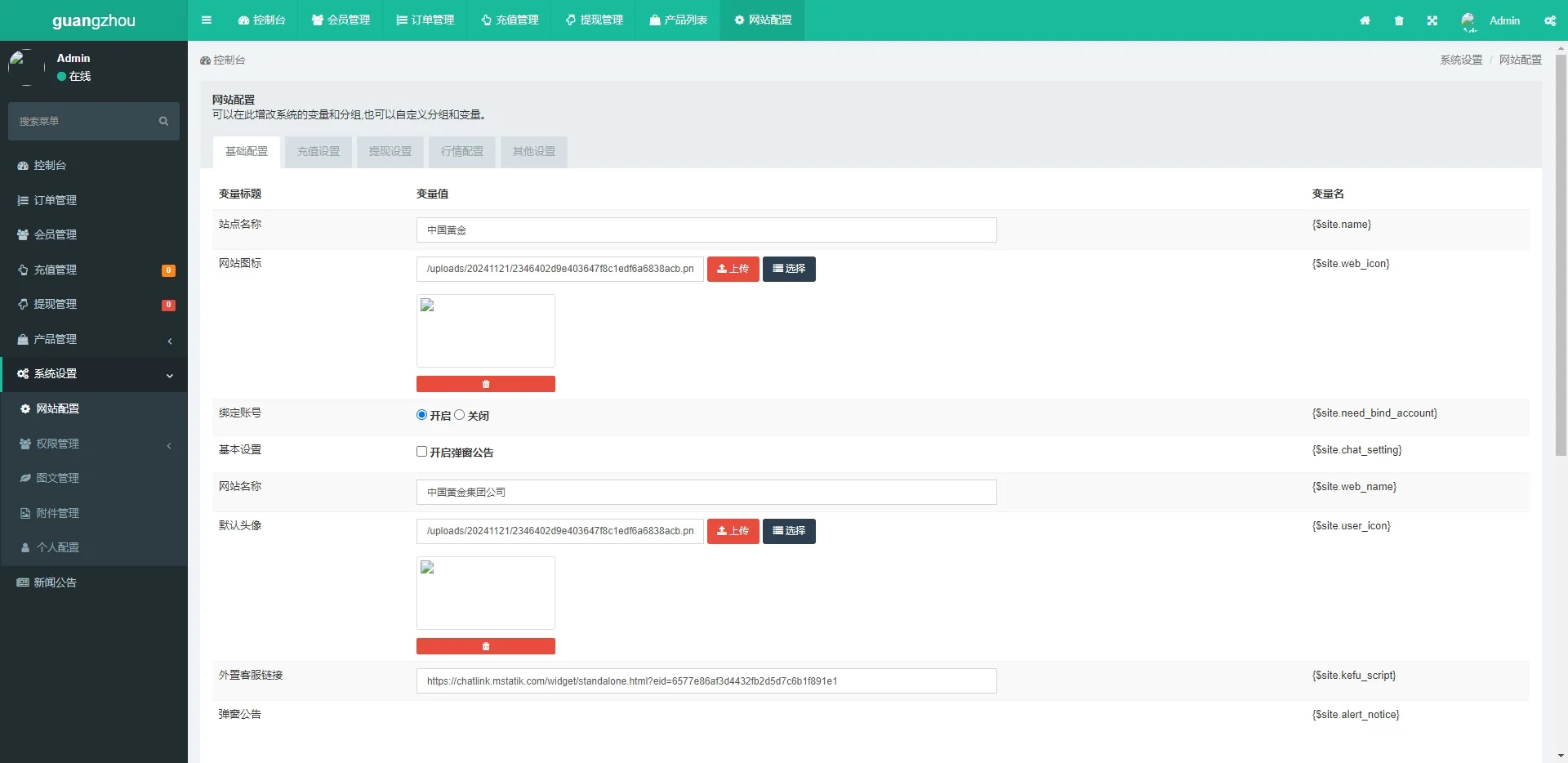Delete the default avatar image with red trash bar

click(x=486, y=646)
